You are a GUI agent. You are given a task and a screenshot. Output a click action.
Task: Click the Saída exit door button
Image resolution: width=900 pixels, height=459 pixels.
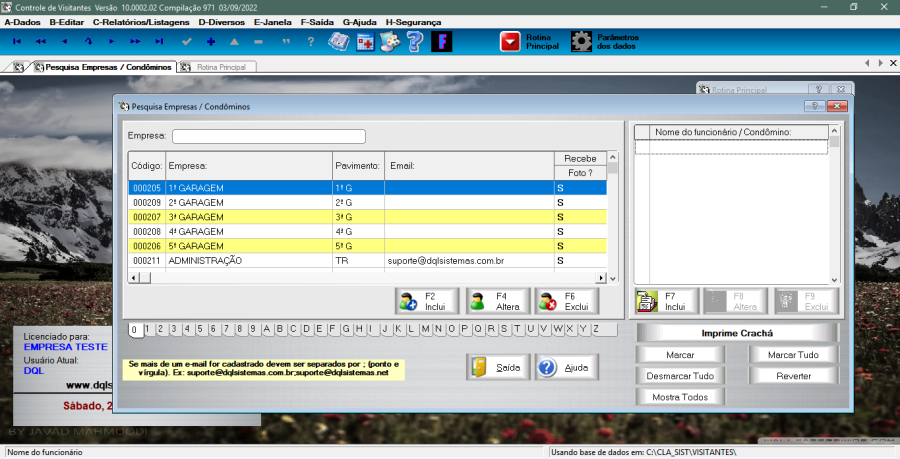tap(498, 367)
